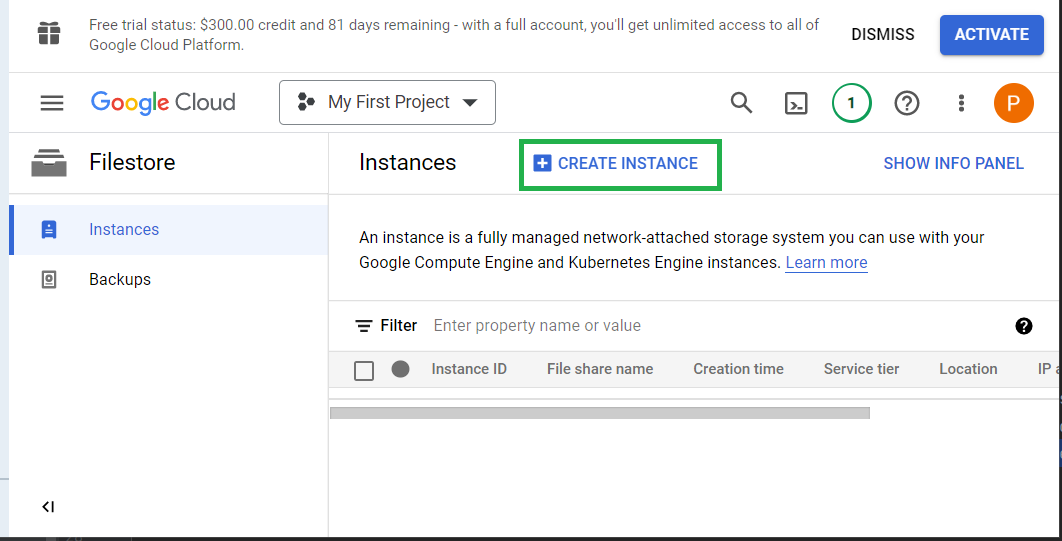Click the ACTIVATE button
Screen dimensions: 1062x541
[x=992, y=35]
